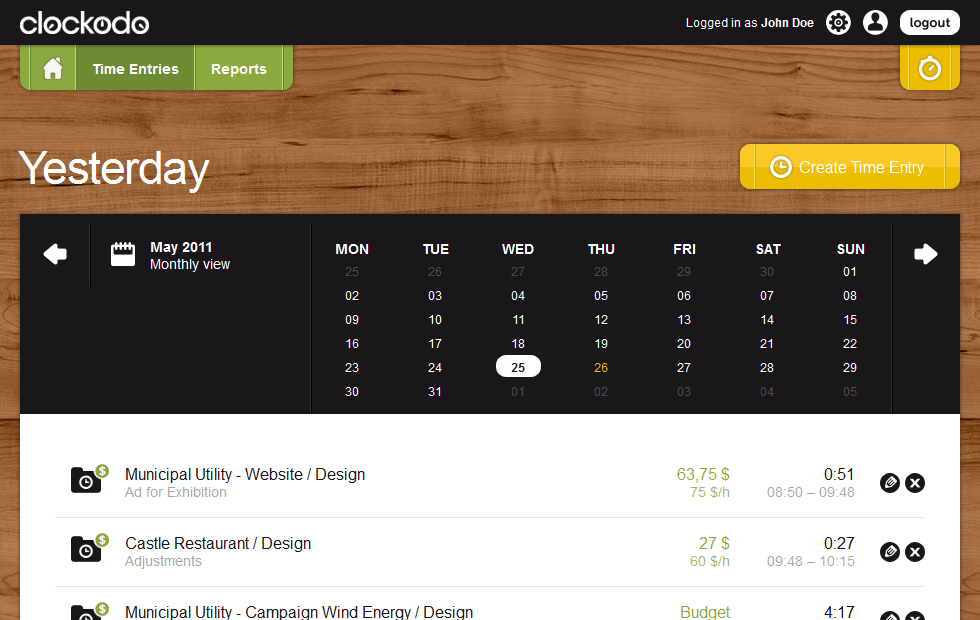Screen dimensions: 980x620
Task: Click the 0:27 duration value
Action: coord(839,543)
